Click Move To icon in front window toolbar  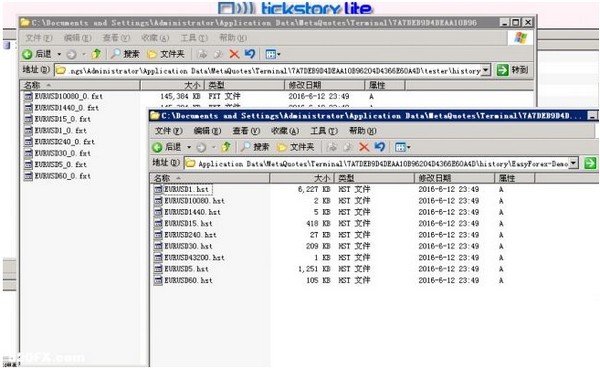[333, 147]
